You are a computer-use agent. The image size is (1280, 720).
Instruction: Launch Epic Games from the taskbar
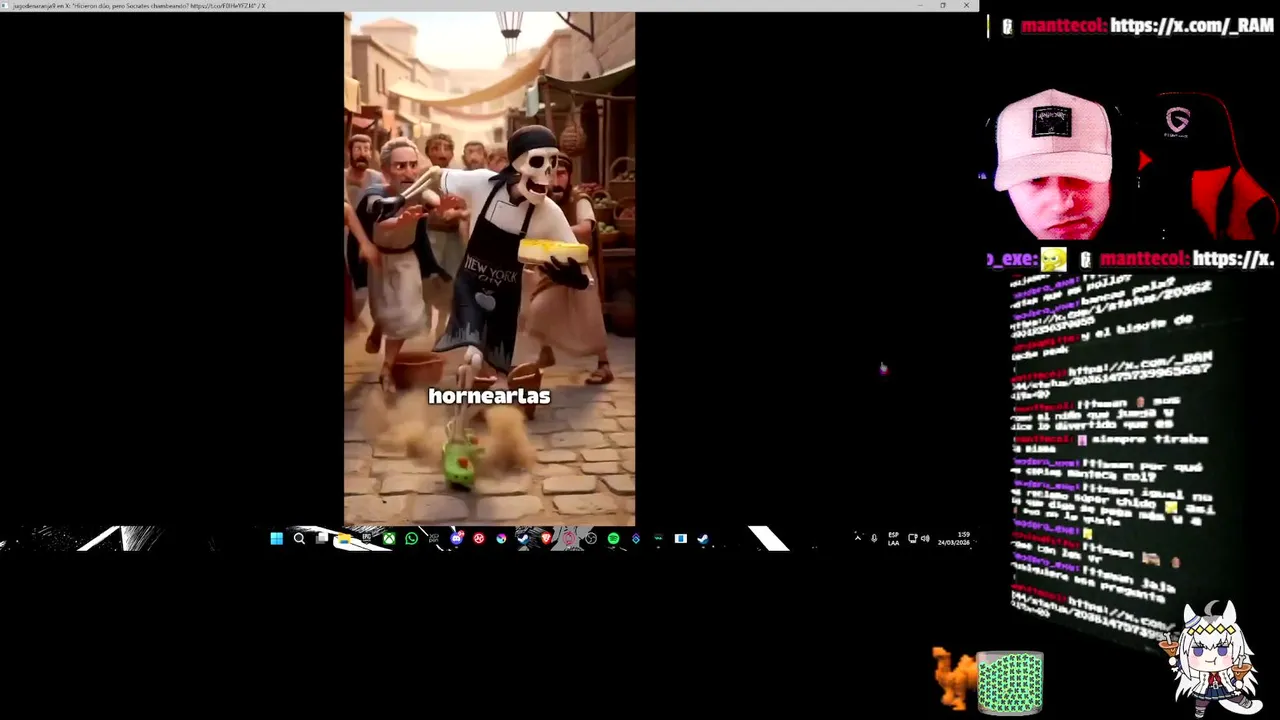coord(367,539)
